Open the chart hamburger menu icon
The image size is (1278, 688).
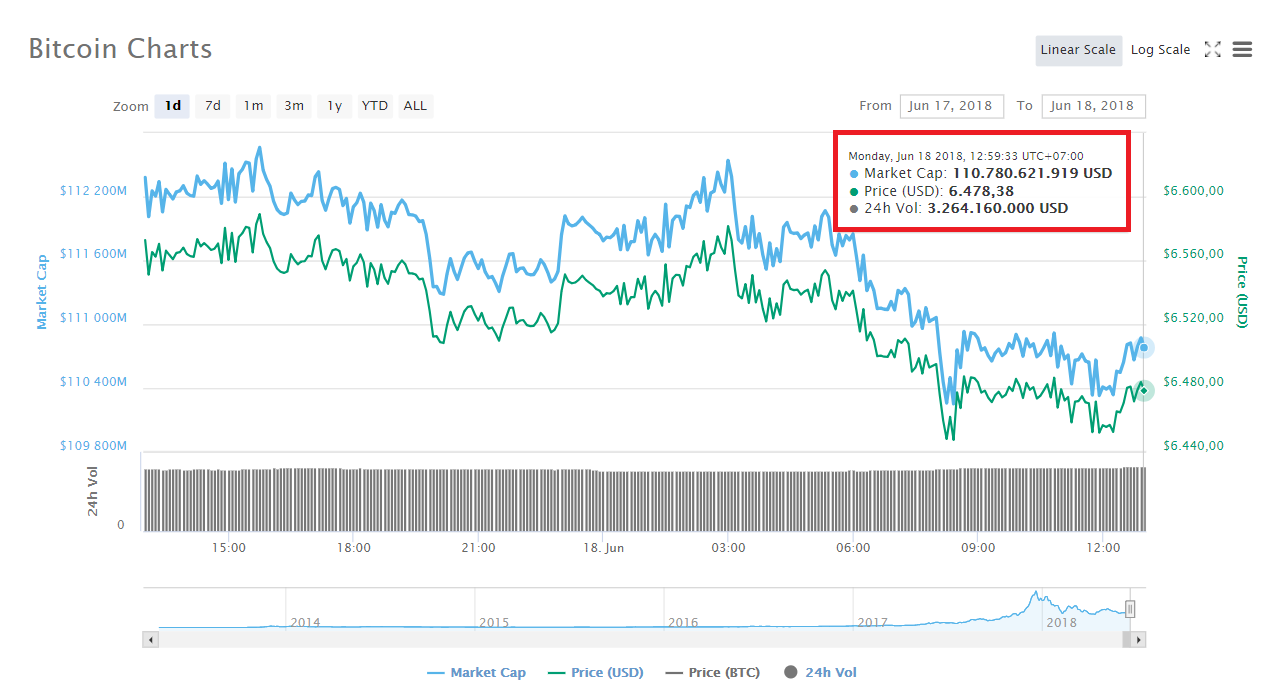(1242, 49)
